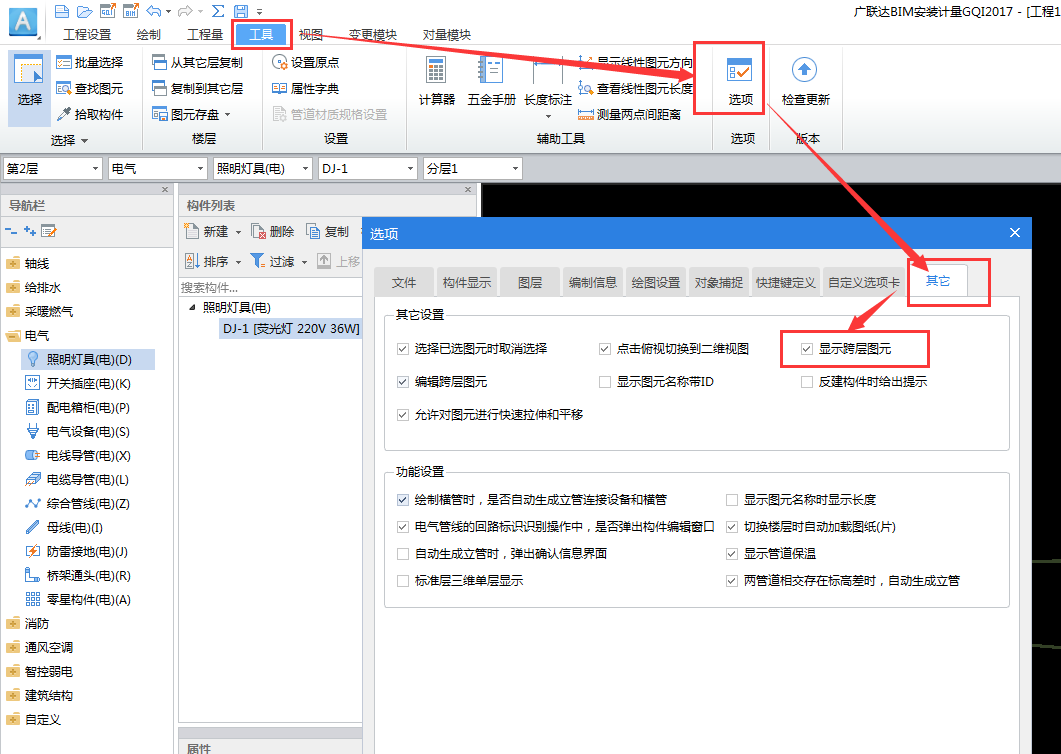Click 测量两点间距离 measure distance
Viewport: 1061px width, 754px height.
(629, 114)
